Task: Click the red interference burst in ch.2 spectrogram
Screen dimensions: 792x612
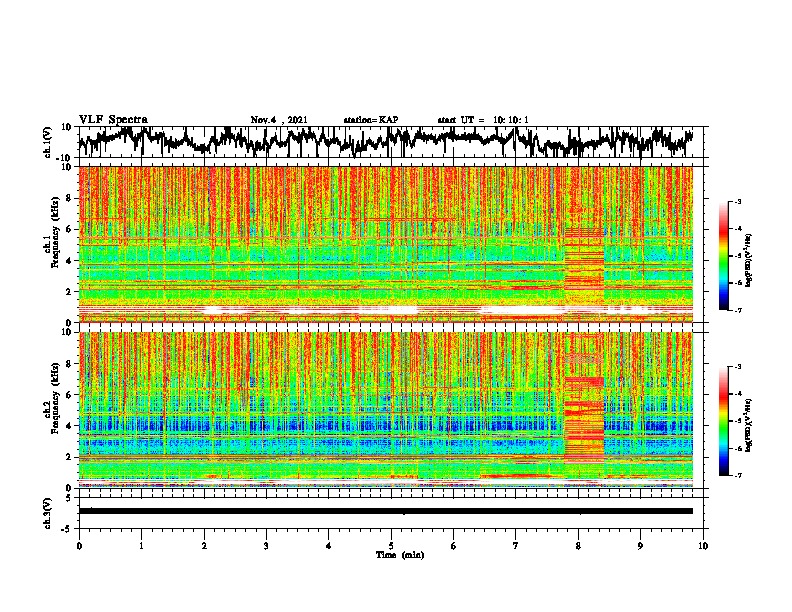Action: [584, 419]
